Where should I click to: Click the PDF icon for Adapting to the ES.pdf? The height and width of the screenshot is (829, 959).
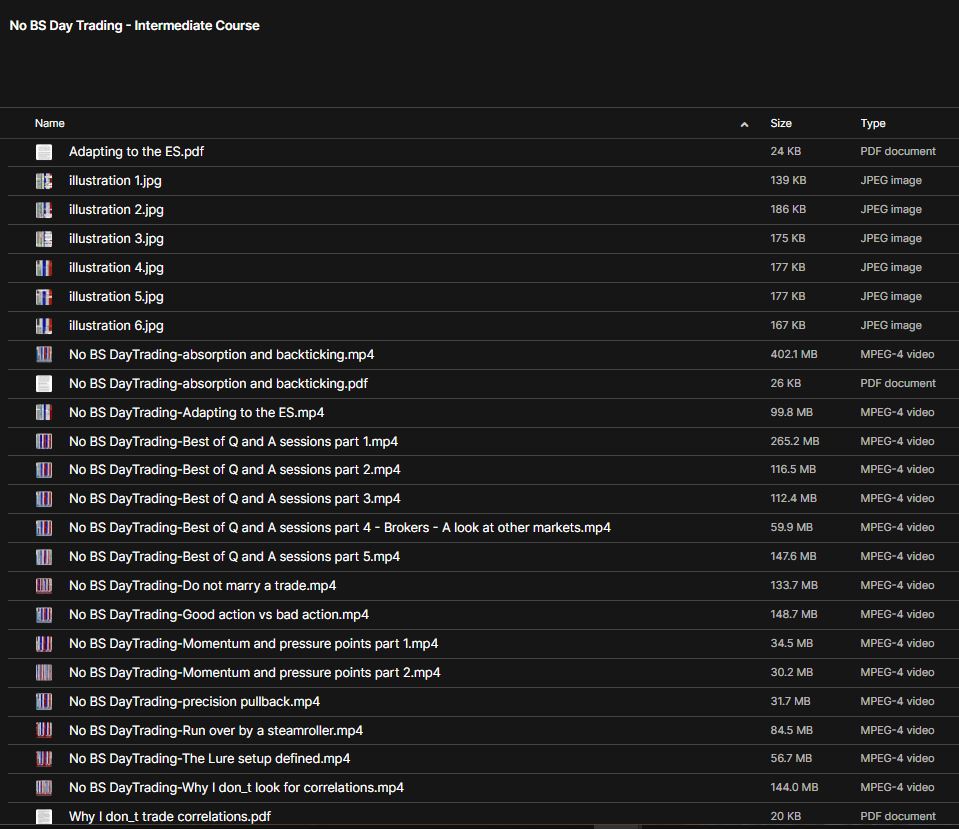[x=42, y=151]
